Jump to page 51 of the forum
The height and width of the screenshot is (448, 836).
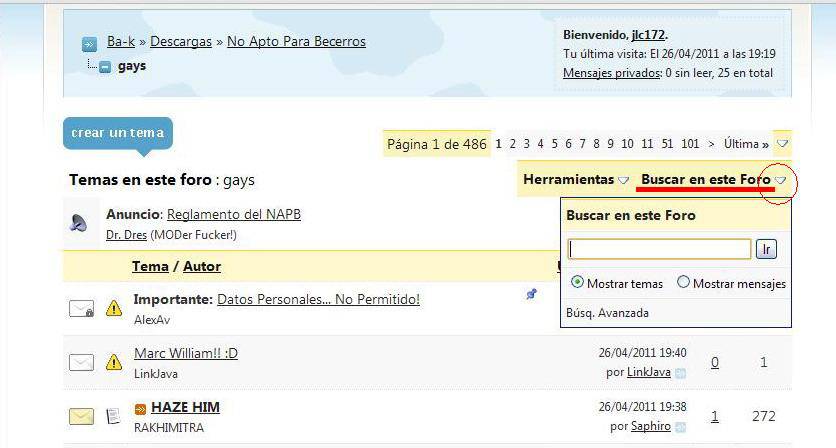[x=667, y=144]
